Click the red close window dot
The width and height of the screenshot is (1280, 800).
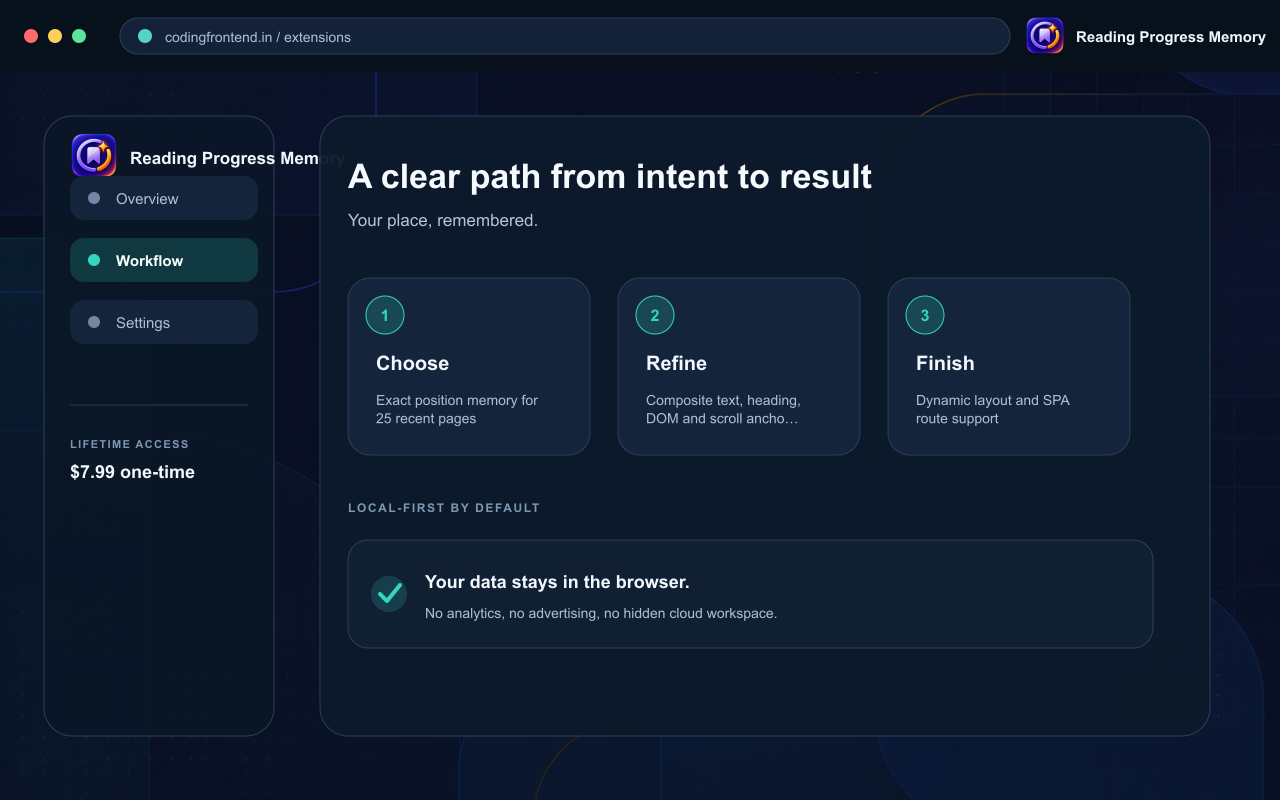(x=31, y=36)
